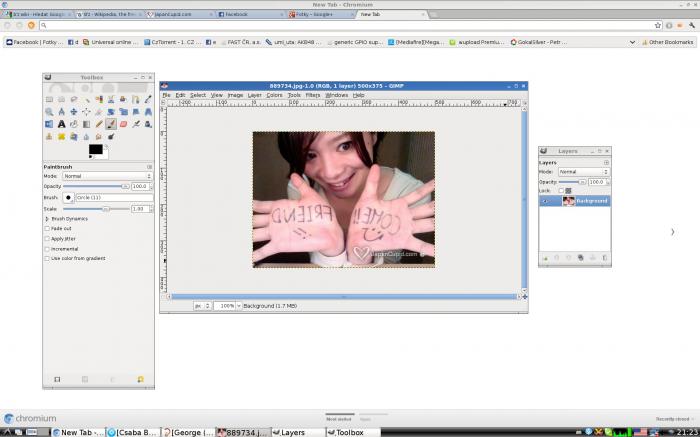Select the Color Picker eyedropper tool
The image size is (700, 437).
tap(148, 99)
